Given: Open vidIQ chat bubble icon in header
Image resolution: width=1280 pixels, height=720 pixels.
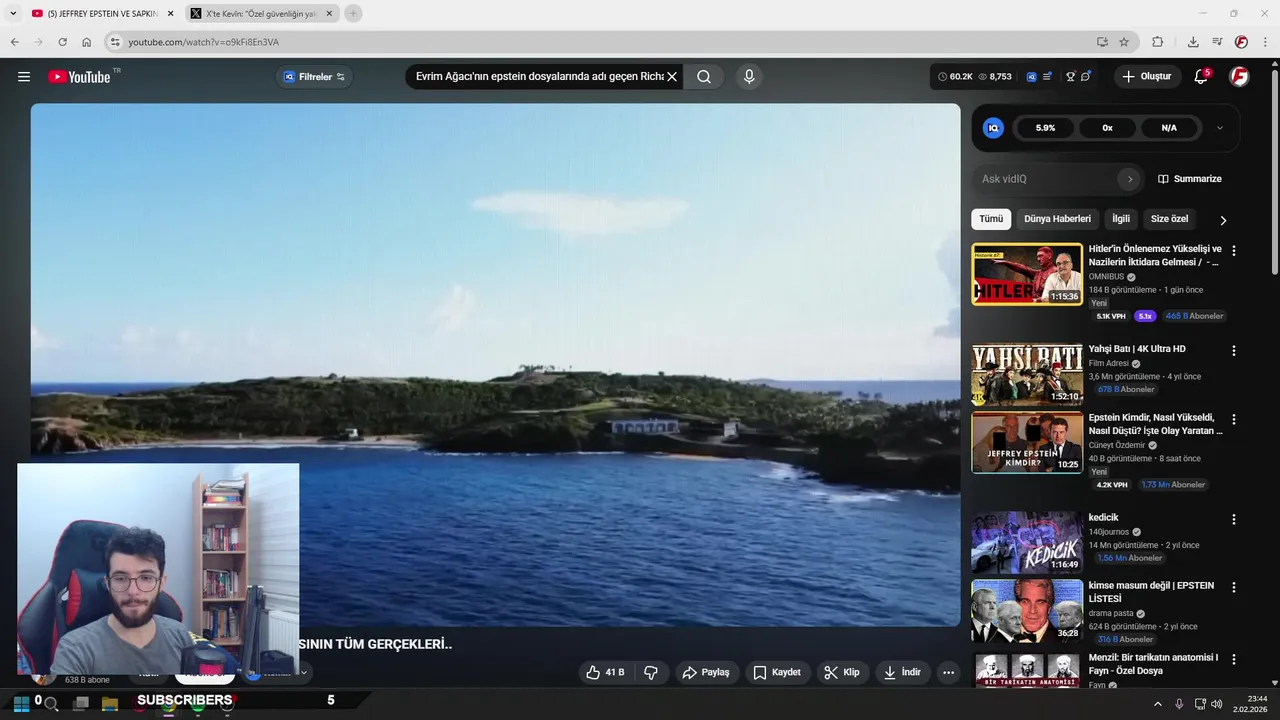Looking at the screenshot, I should (1086, 77).
